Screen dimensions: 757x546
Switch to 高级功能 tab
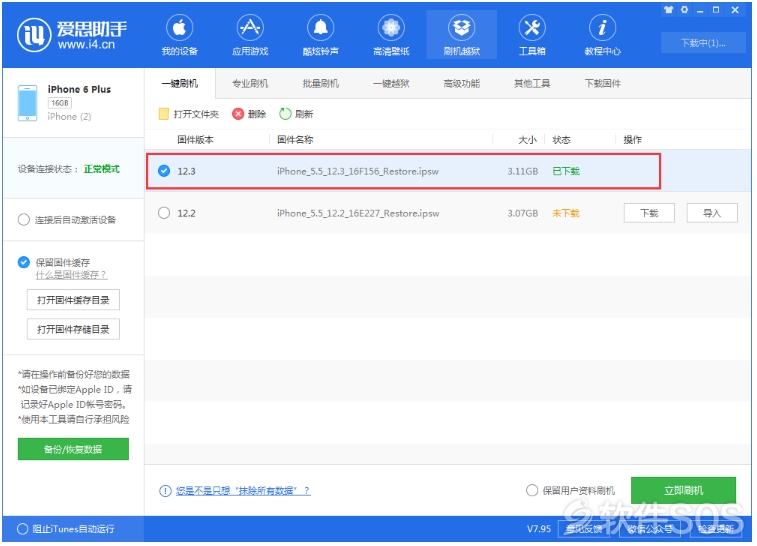462,84
